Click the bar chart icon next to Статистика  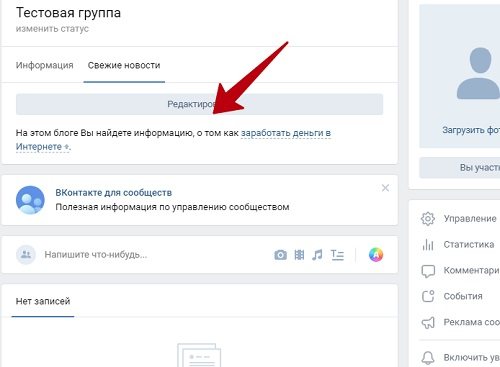tap(428, 245)
